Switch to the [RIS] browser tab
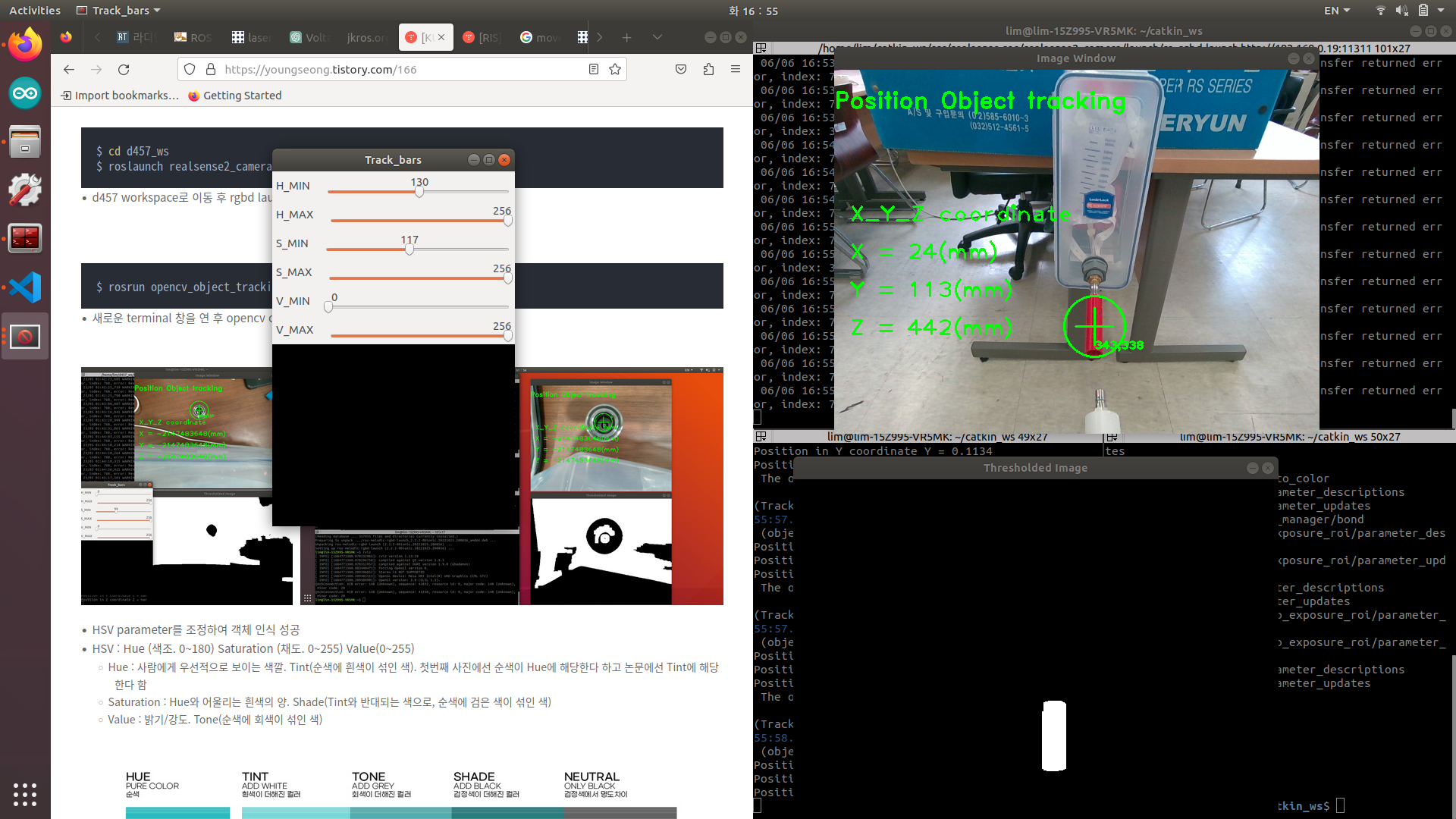The height and width of the screenshot is (819, 1456). point(482,37)
